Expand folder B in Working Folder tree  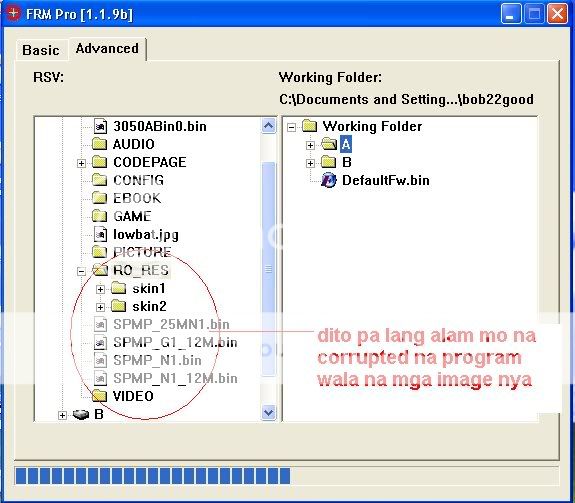point(310,163)
